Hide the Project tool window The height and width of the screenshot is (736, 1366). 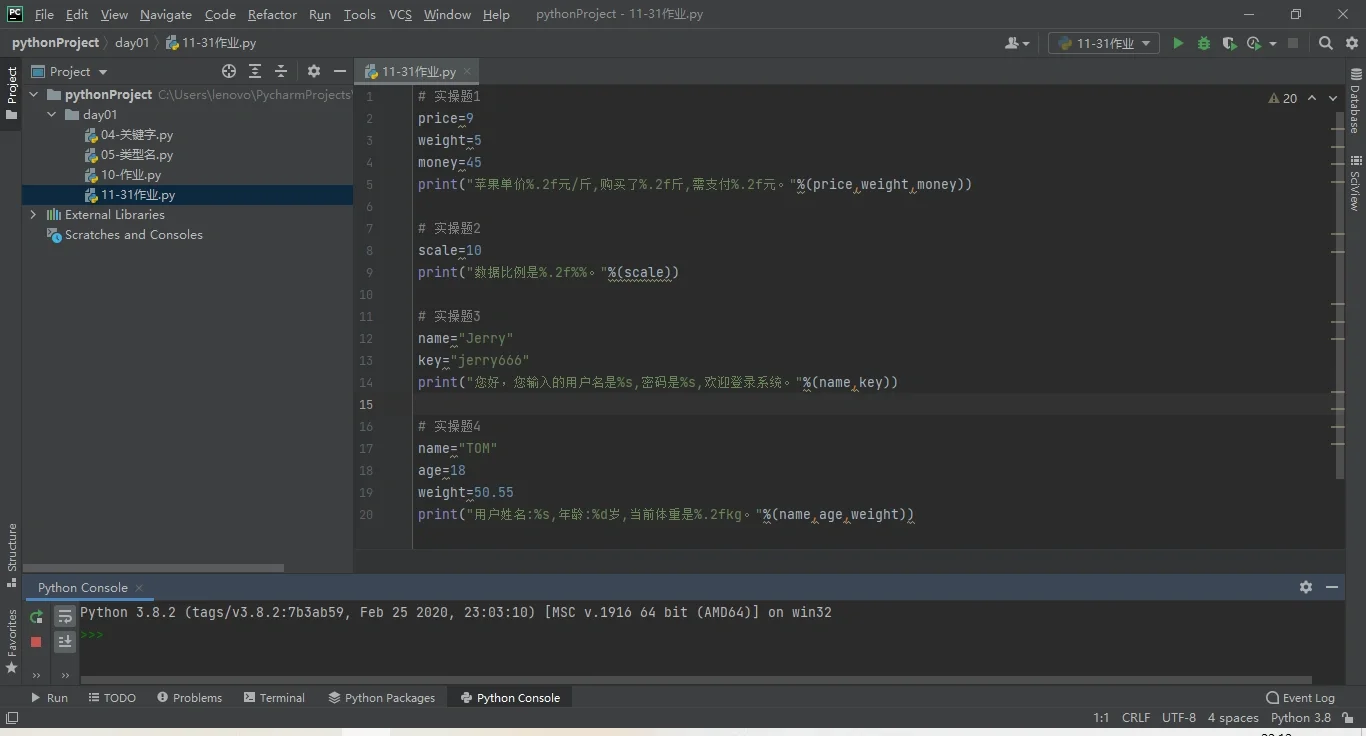tap(340, 71)
